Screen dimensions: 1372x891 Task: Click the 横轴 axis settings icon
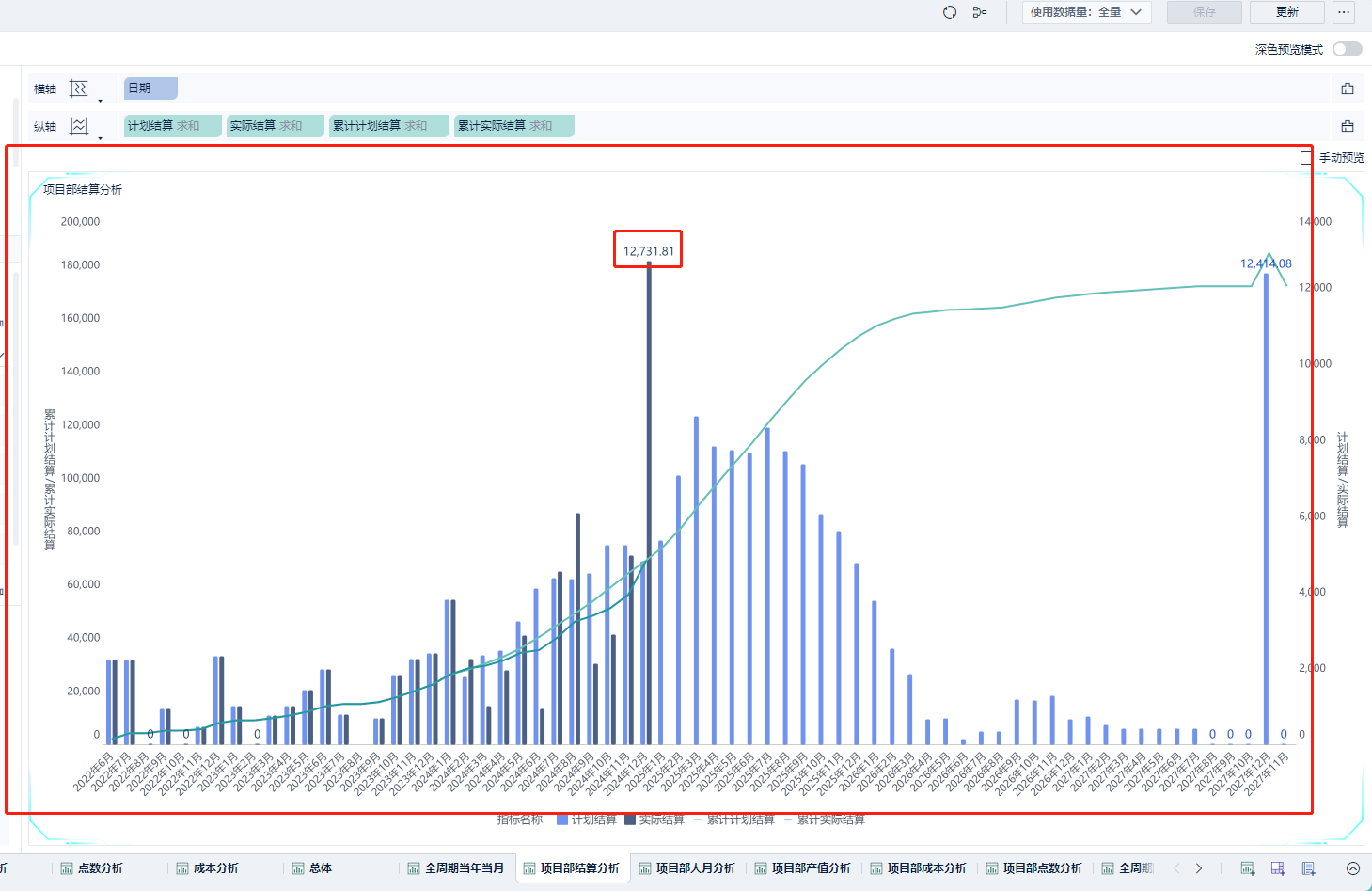point(79,88)
